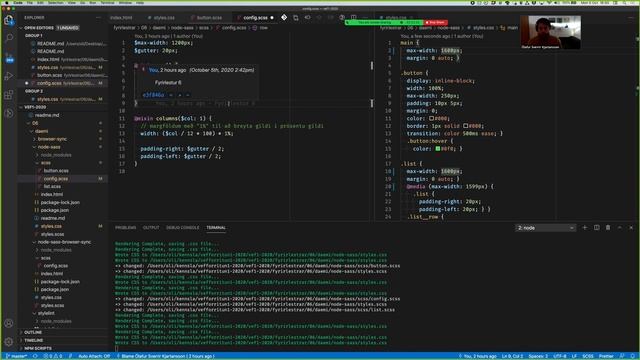Viewport: 640px width, 360px height.
Task: Switch to the index.html editor tab
Action: pyautogui.click(x=121, y=18)
